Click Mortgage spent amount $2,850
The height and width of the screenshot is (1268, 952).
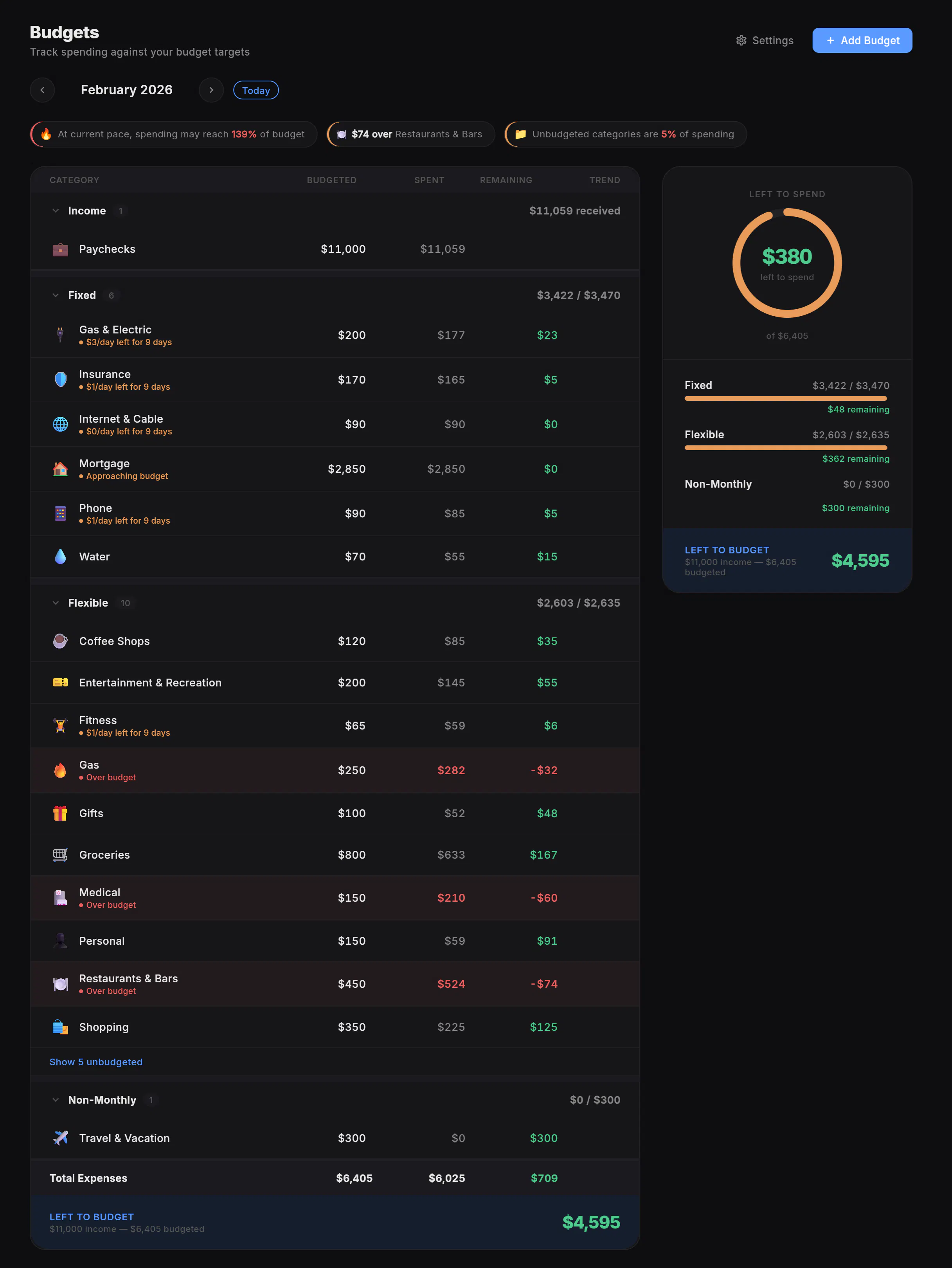click(x=446, y=469)
